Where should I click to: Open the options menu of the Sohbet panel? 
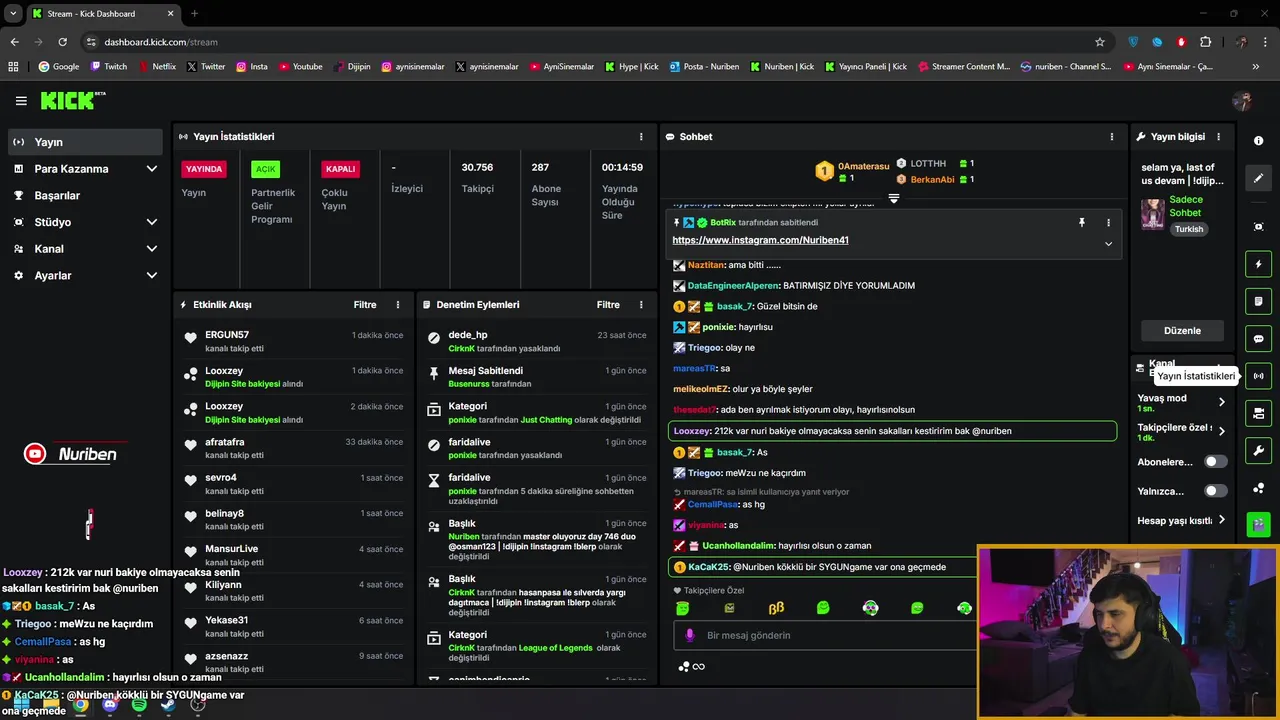(x=1111, y=137)
